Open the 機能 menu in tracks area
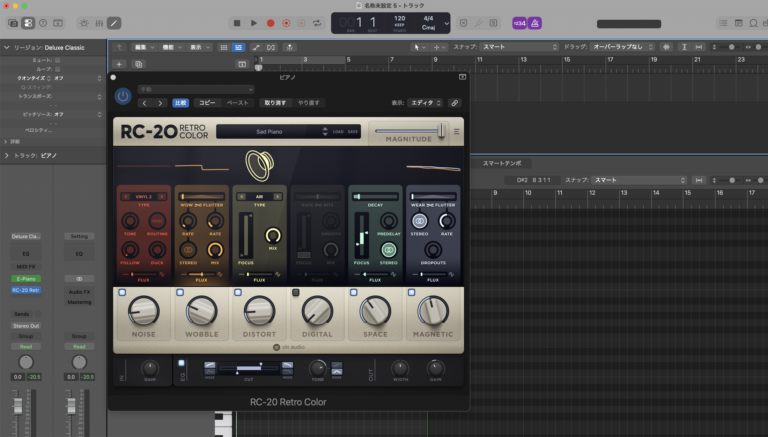The width and height of the screenshot is (768, 437). pyautogui.click(x=172, y=48)
